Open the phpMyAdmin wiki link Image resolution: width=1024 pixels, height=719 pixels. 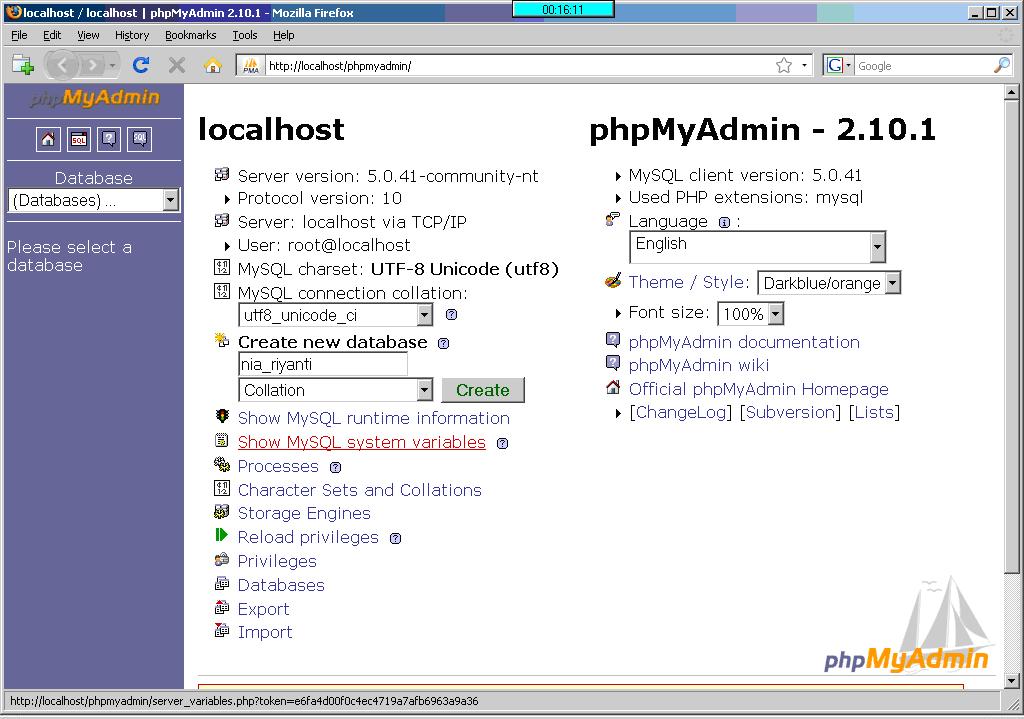tap(699, 365)
